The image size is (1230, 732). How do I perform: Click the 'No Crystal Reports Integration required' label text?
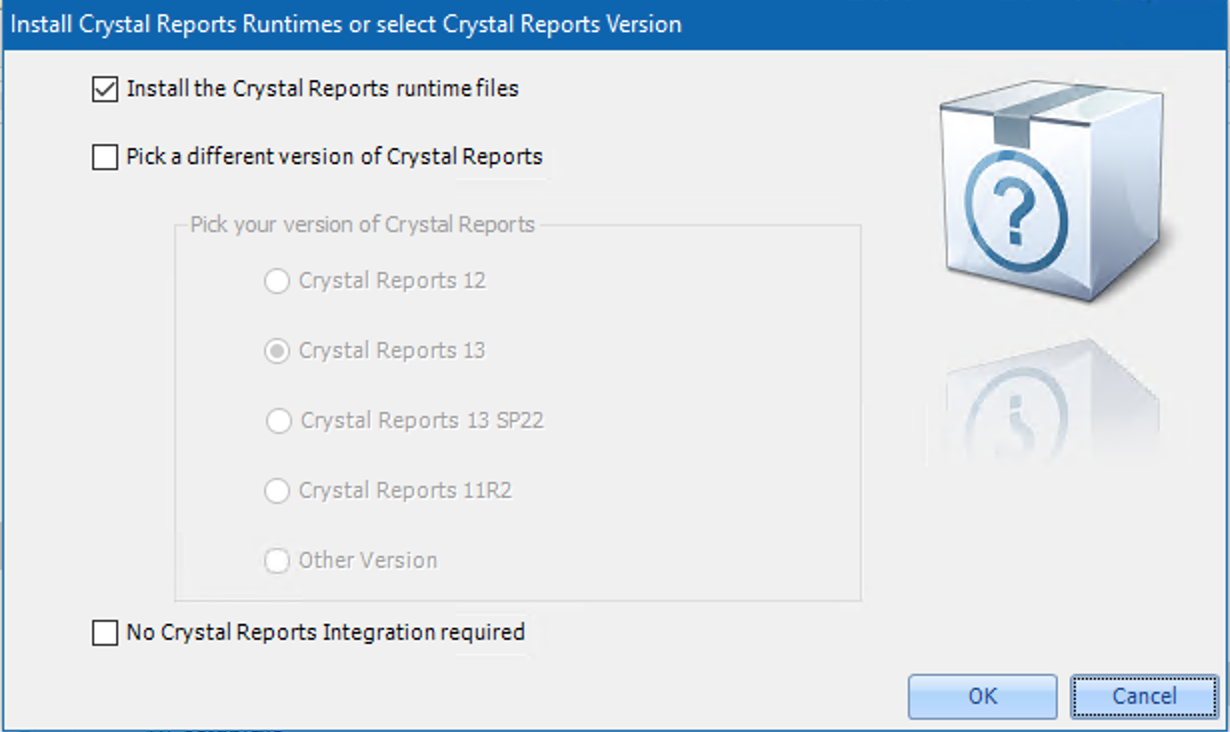(x=325, y=633)
